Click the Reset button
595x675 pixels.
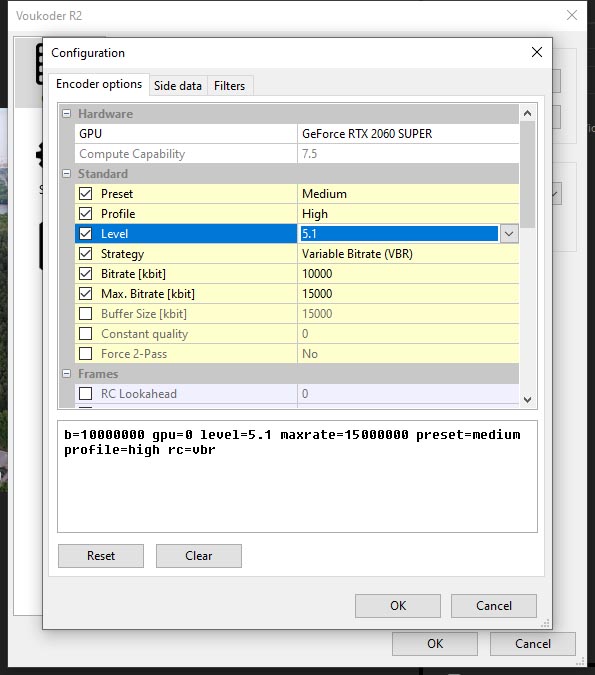(101, 556)
